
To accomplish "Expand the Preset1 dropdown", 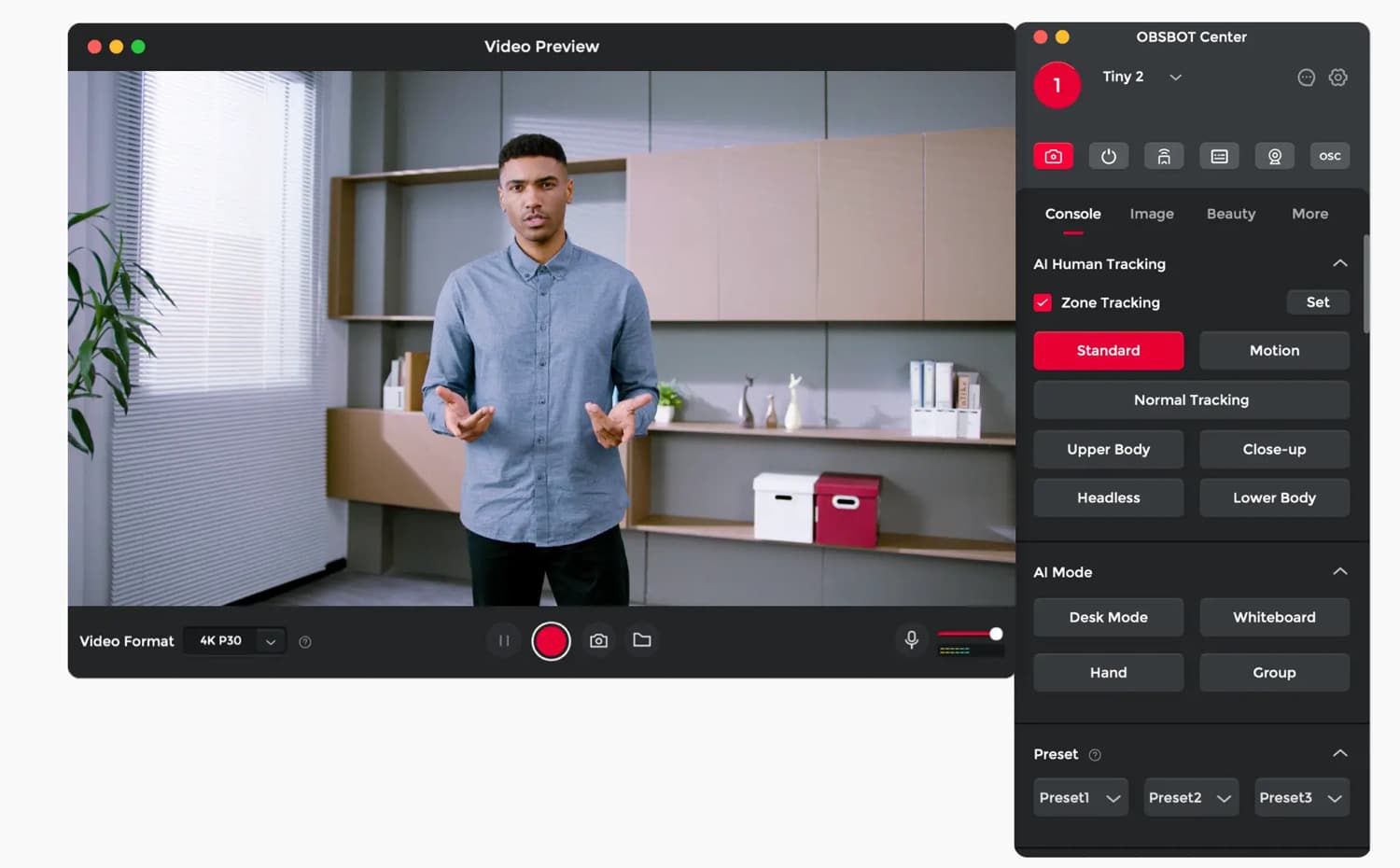I will 1081,798.
